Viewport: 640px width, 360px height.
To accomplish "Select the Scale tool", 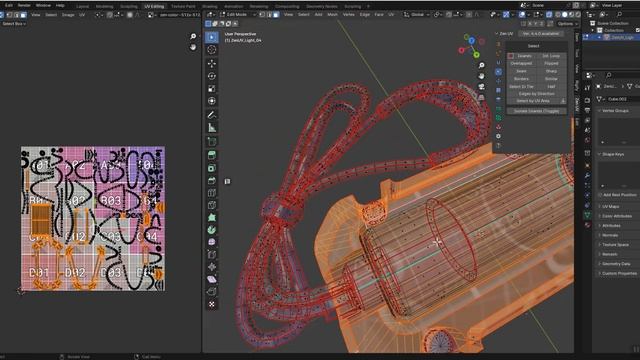I will coord(211,89).
